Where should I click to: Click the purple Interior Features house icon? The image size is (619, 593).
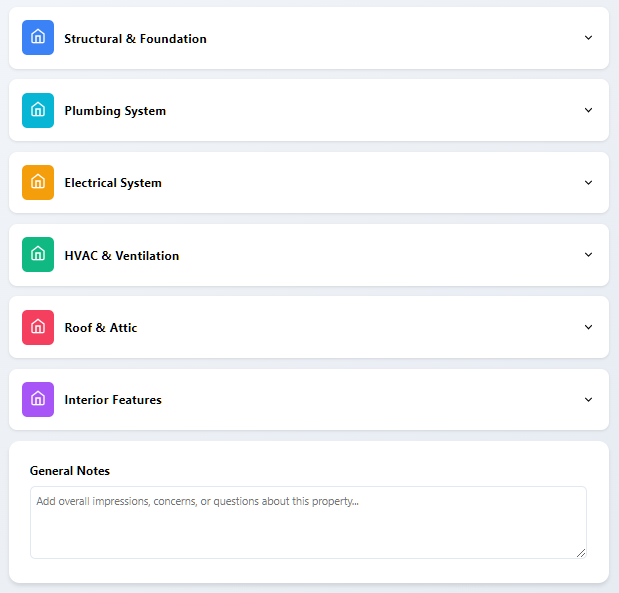[38, 399]
